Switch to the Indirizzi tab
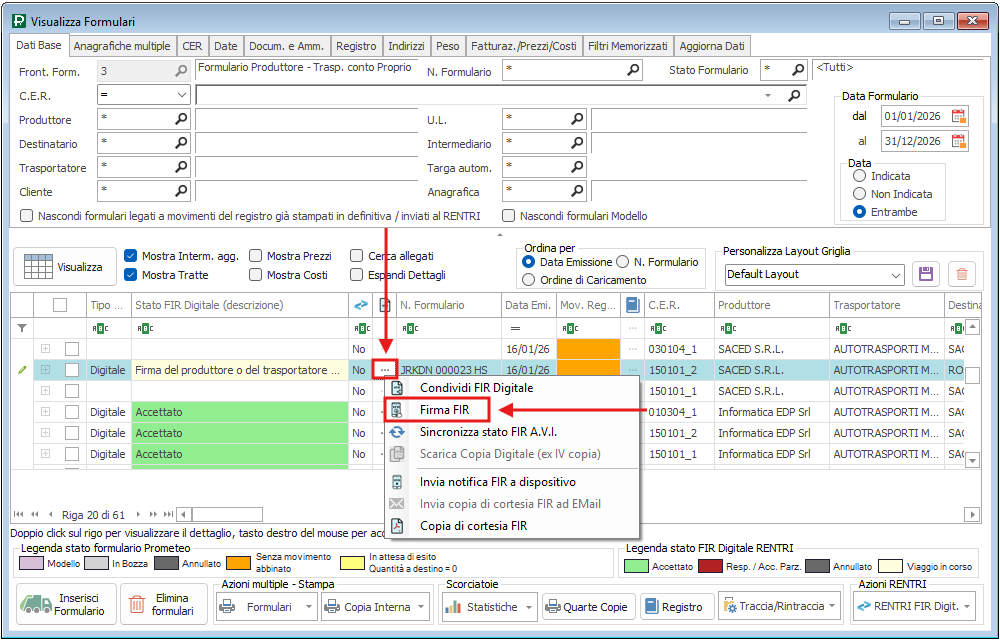This screenshot has height=640, width=1000. [406, 46]
